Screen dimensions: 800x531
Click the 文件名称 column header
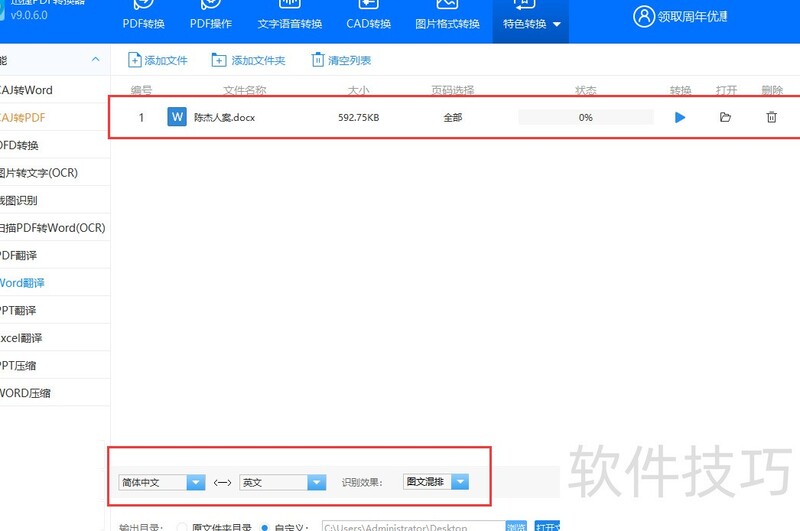coord(245,90)
